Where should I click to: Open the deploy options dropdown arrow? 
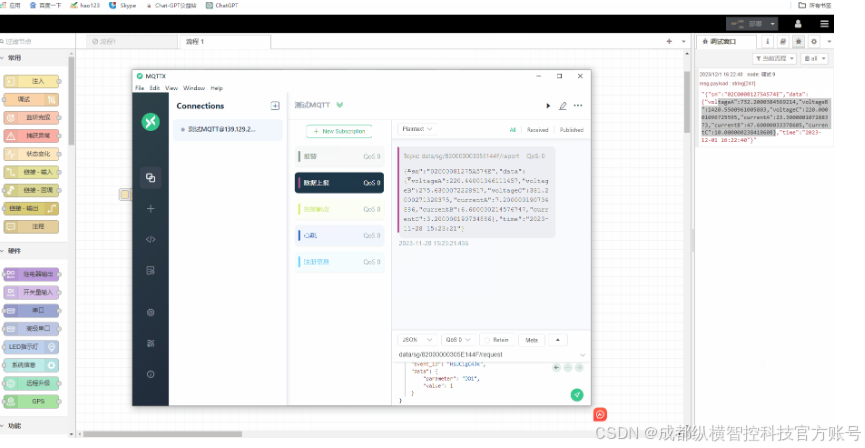coord(772,24)
